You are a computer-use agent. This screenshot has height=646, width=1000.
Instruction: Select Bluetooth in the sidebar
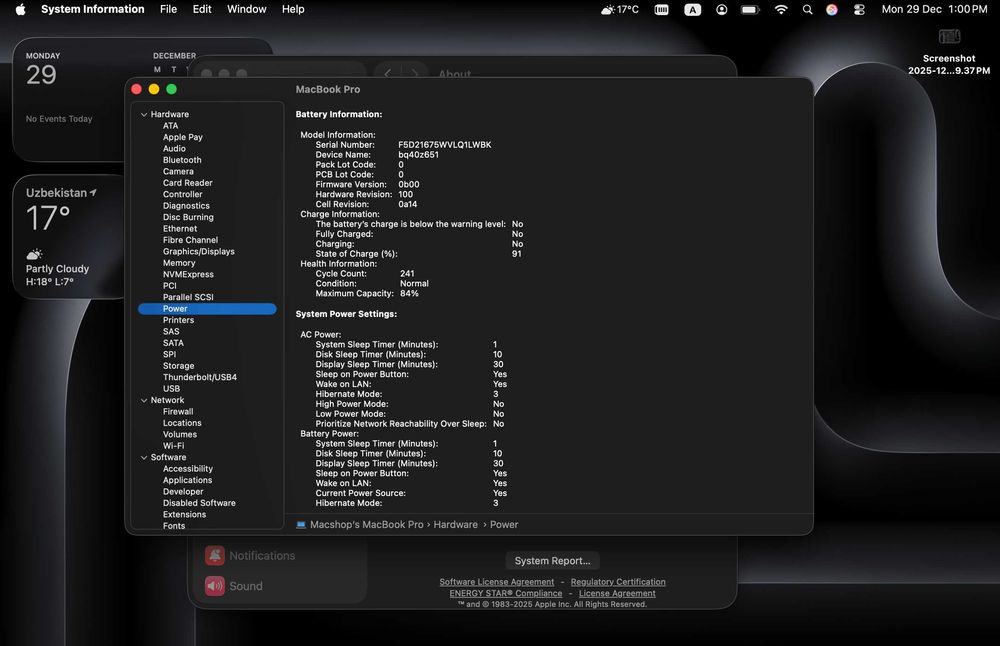(182, 160)
